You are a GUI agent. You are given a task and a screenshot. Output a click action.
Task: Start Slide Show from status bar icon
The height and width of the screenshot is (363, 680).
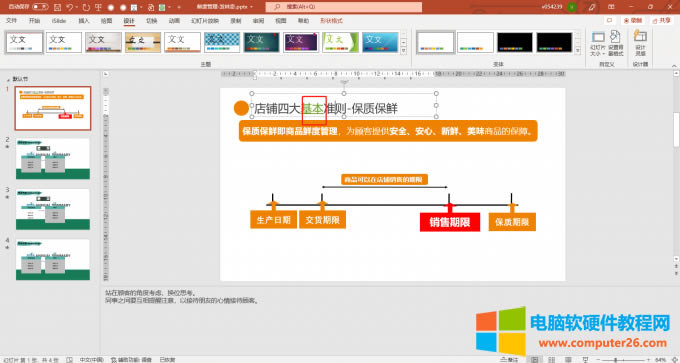(585, 360)
